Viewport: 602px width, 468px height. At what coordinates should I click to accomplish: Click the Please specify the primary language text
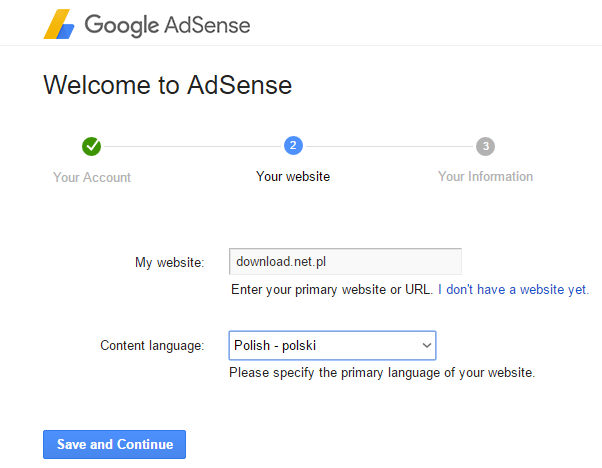382,373
